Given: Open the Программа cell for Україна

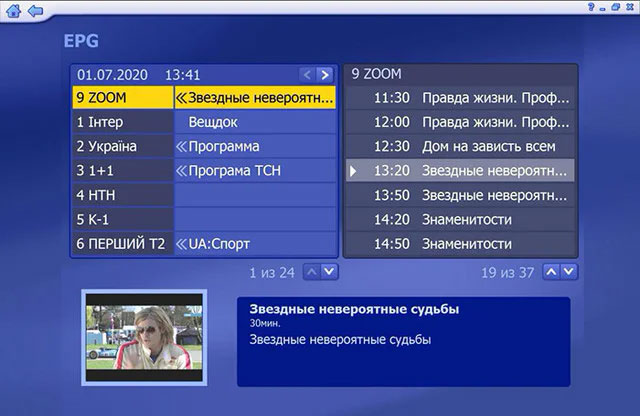Looking at the screenshot, I should [255, 146].
